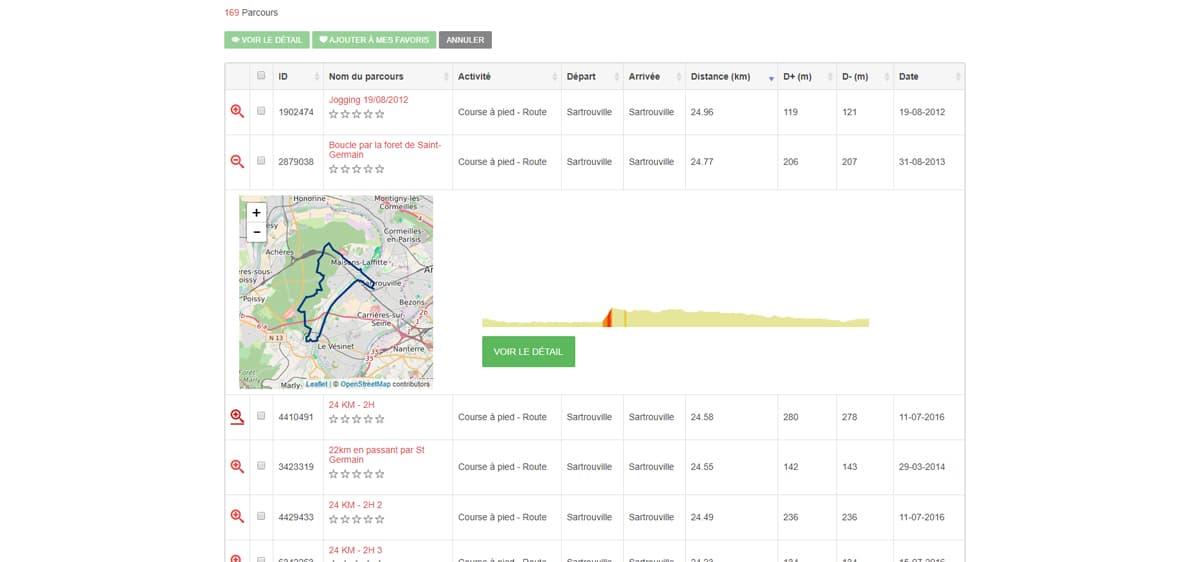Rate Jogging 19/08/2012 with the fifth star
The image size is (1200, 562).
pos(380,115)
